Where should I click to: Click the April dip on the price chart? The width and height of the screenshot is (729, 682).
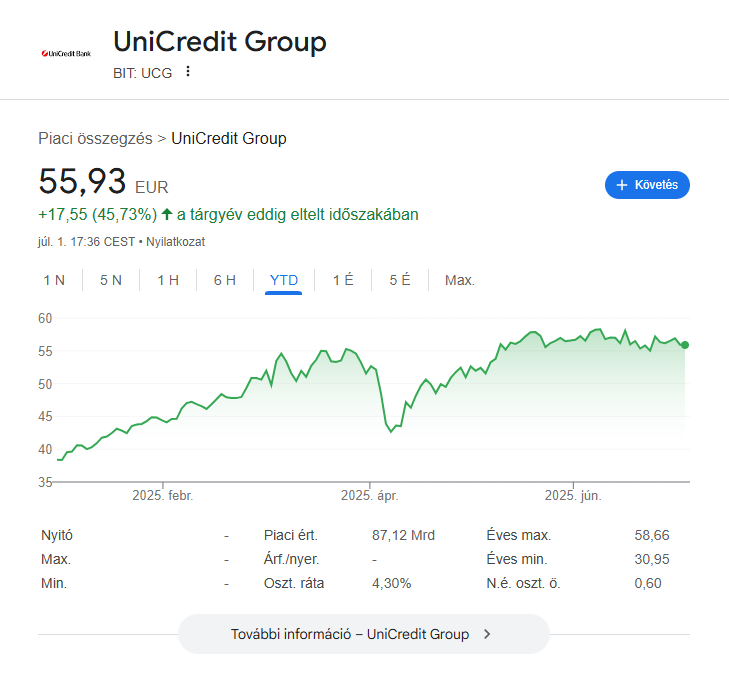(391, 431)
